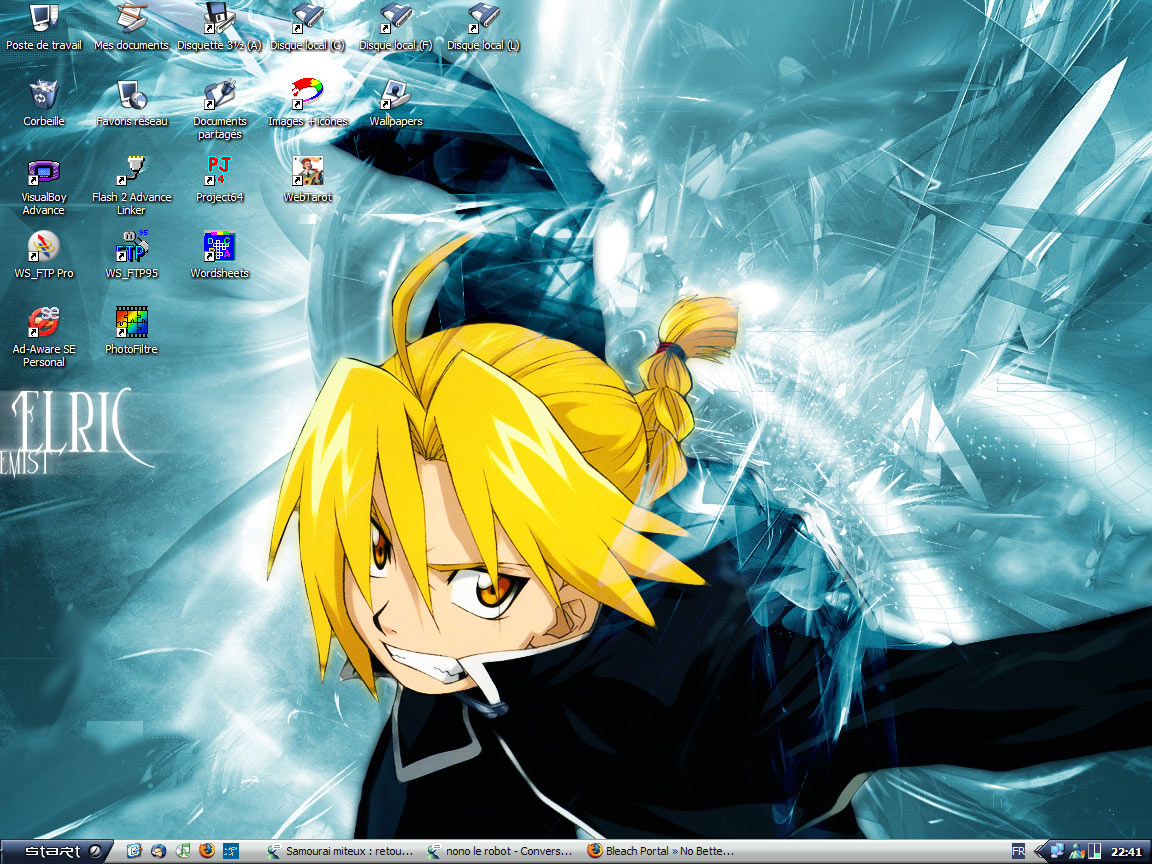Switch to nono le robot conversation

500,852
